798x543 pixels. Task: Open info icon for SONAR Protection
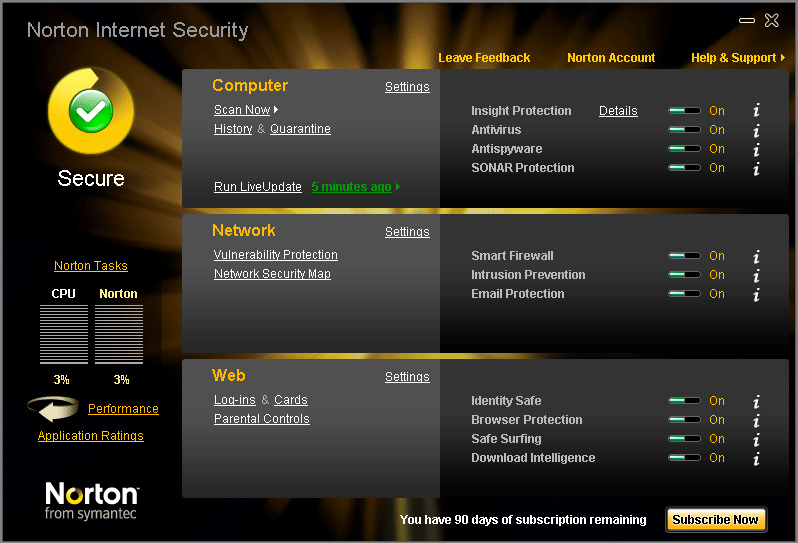tap(756, 168)
